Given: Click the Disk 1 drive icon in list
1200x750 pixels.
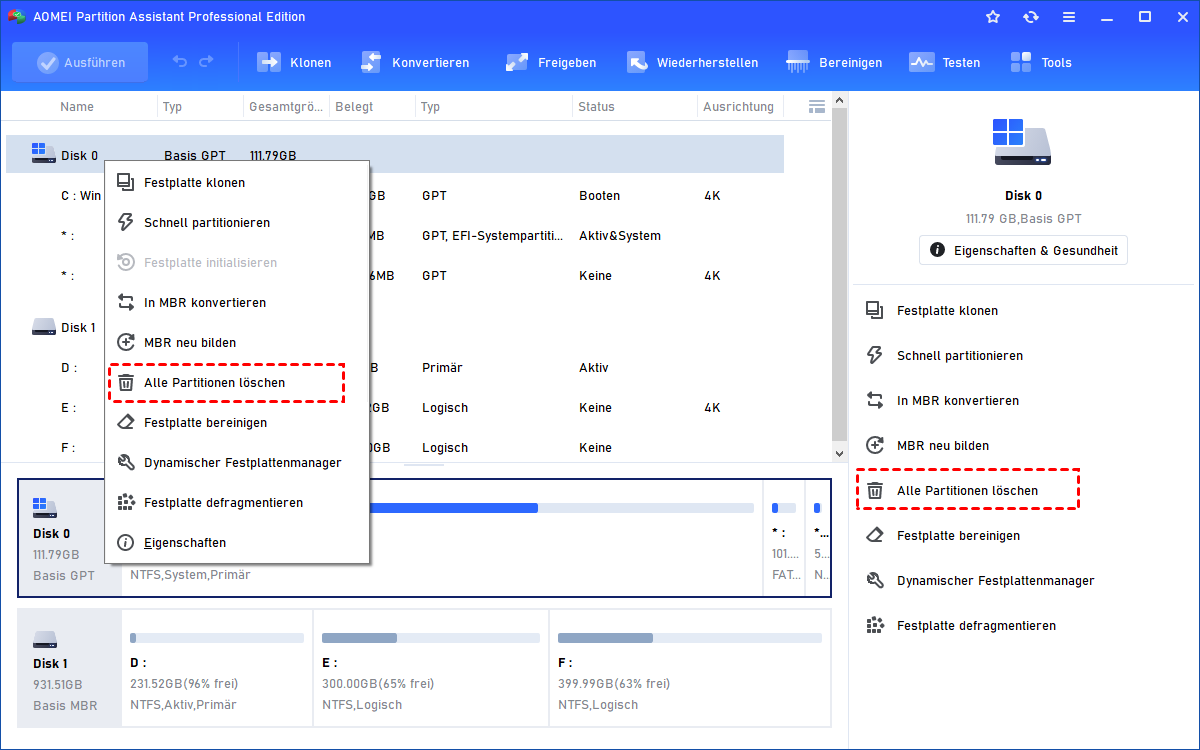Looking at the screenshot, I should (43, 326).
